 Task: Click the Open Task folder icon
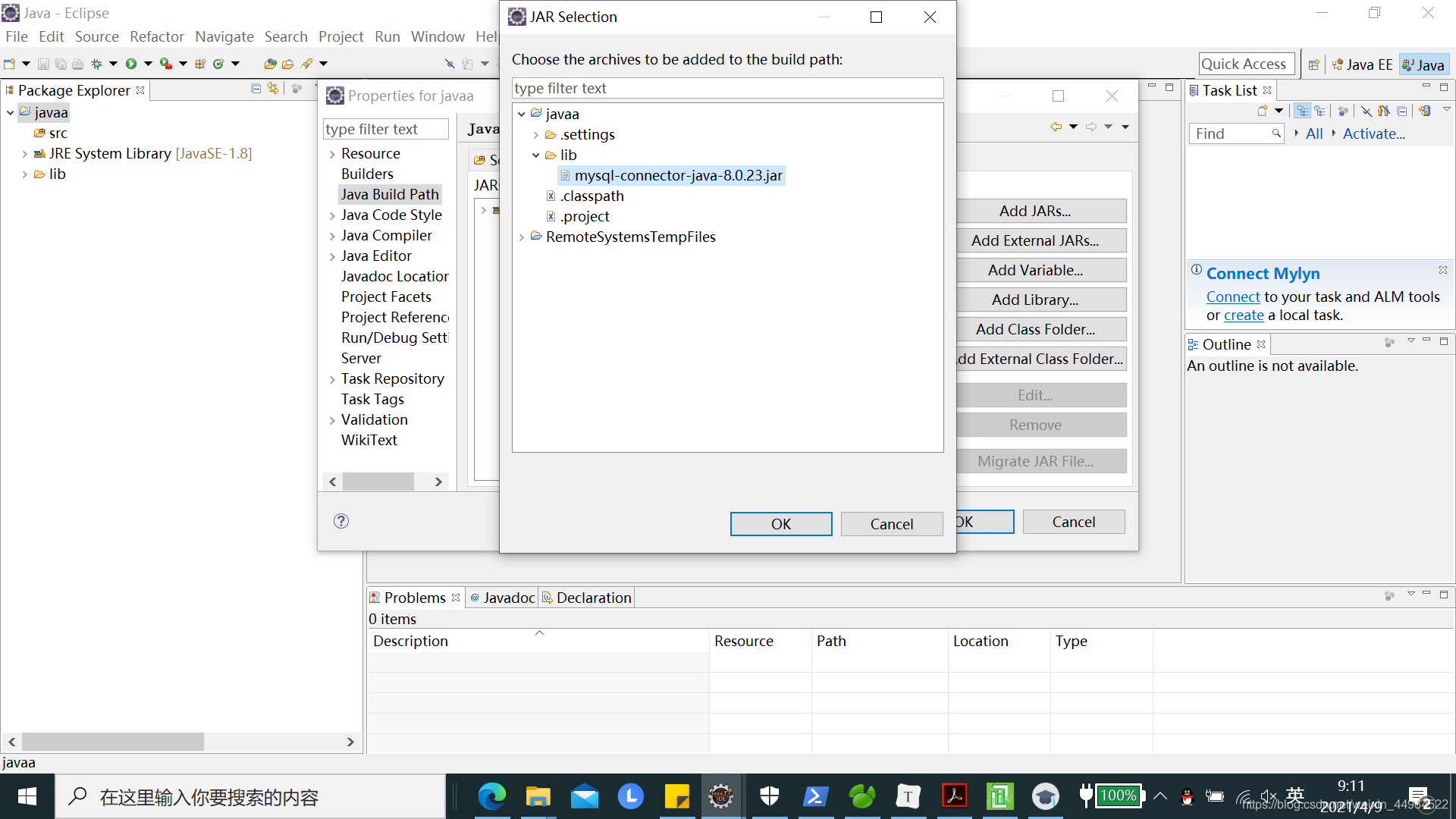[288, 64]
